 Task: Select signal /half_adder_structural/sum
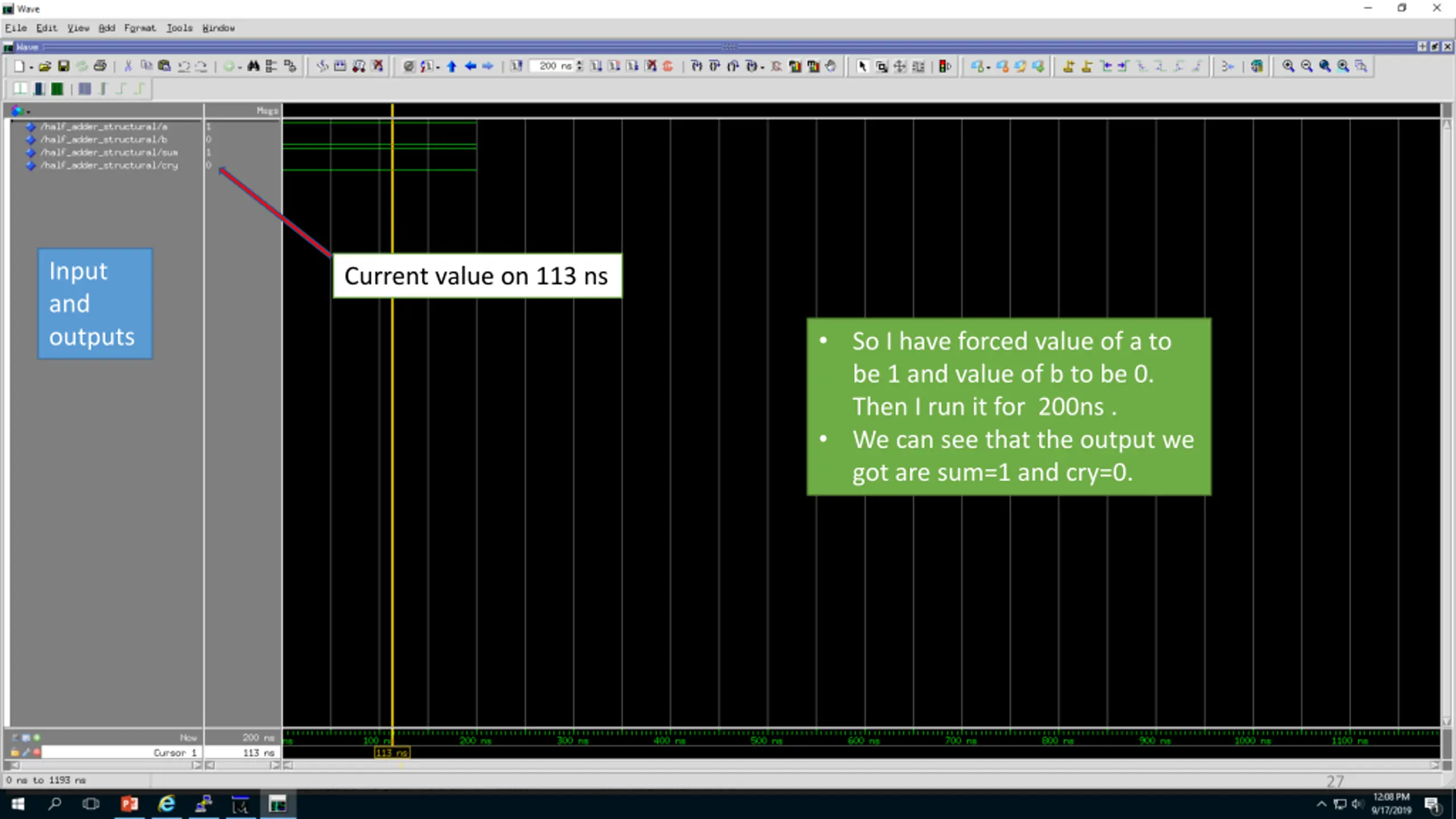coord(109,152)
